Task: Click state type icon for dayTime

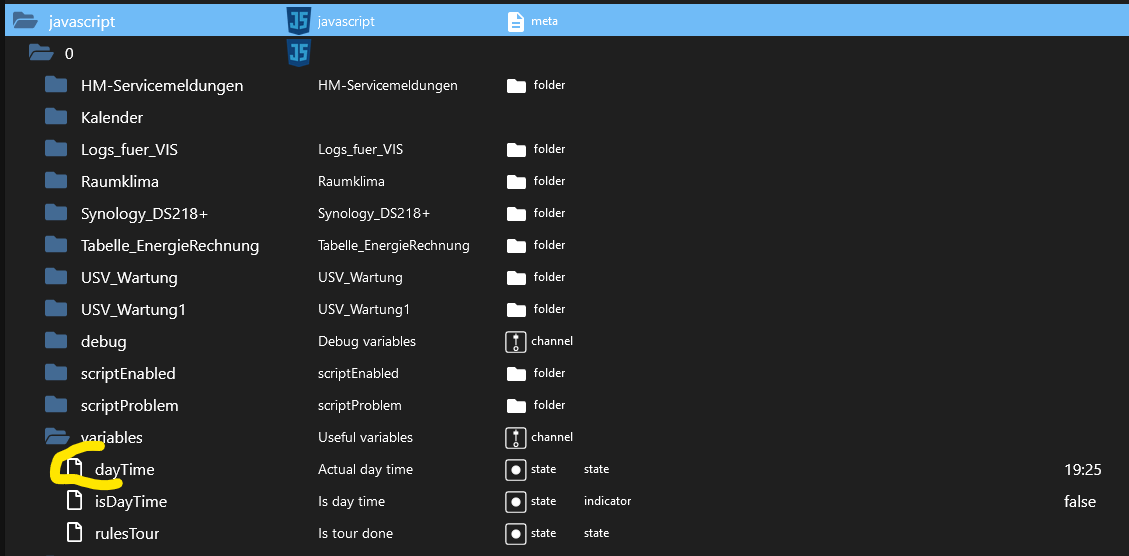Action: [516, 470]
